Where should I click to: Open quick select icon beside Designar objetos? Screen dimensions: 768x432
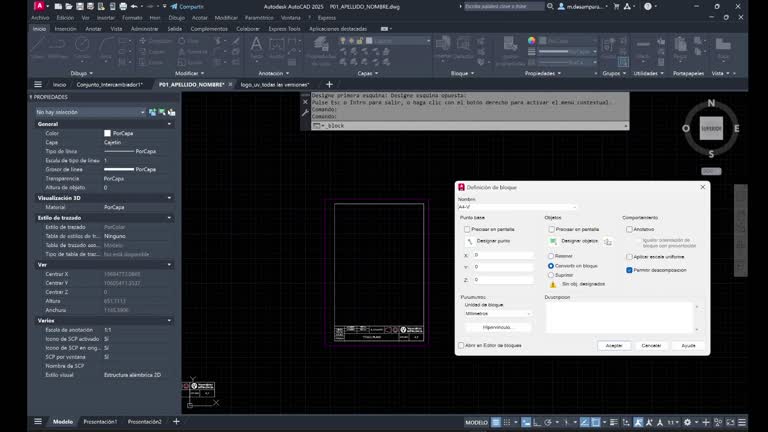click(x=607, y=241)
